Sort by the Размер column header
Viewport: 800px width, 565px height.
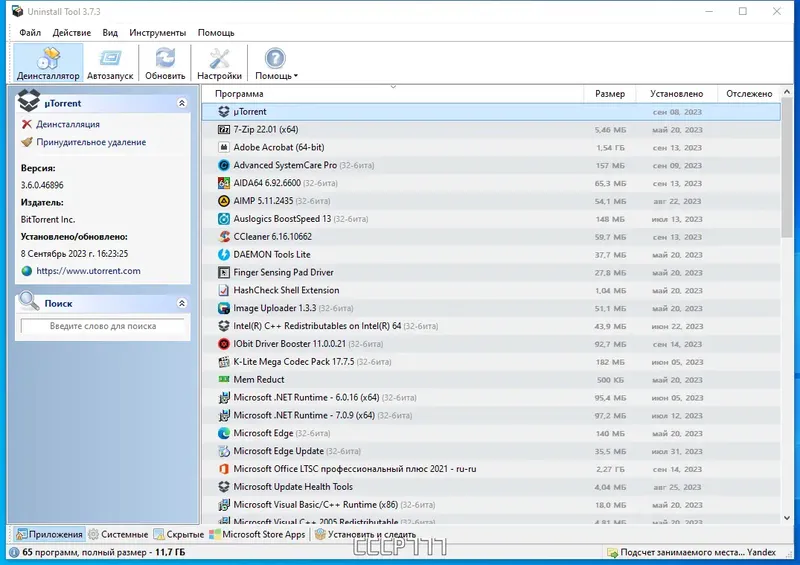610,94
